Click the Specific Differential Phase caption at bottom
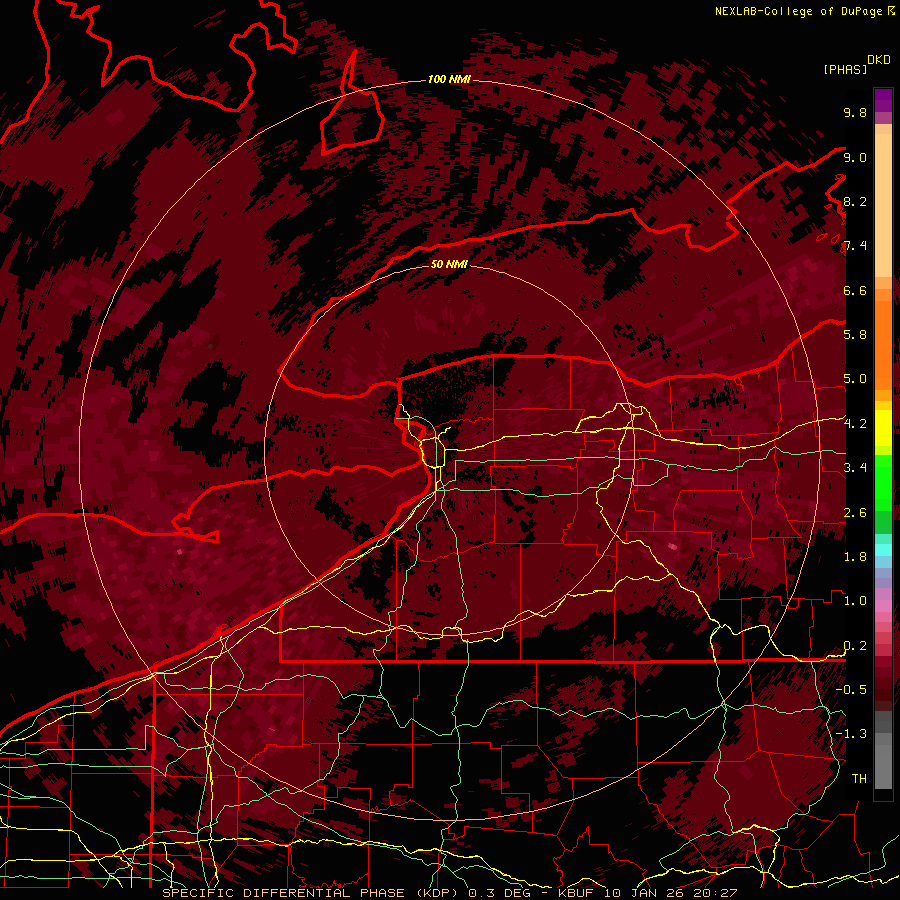 pyautogui.click(x=449, y=893)
